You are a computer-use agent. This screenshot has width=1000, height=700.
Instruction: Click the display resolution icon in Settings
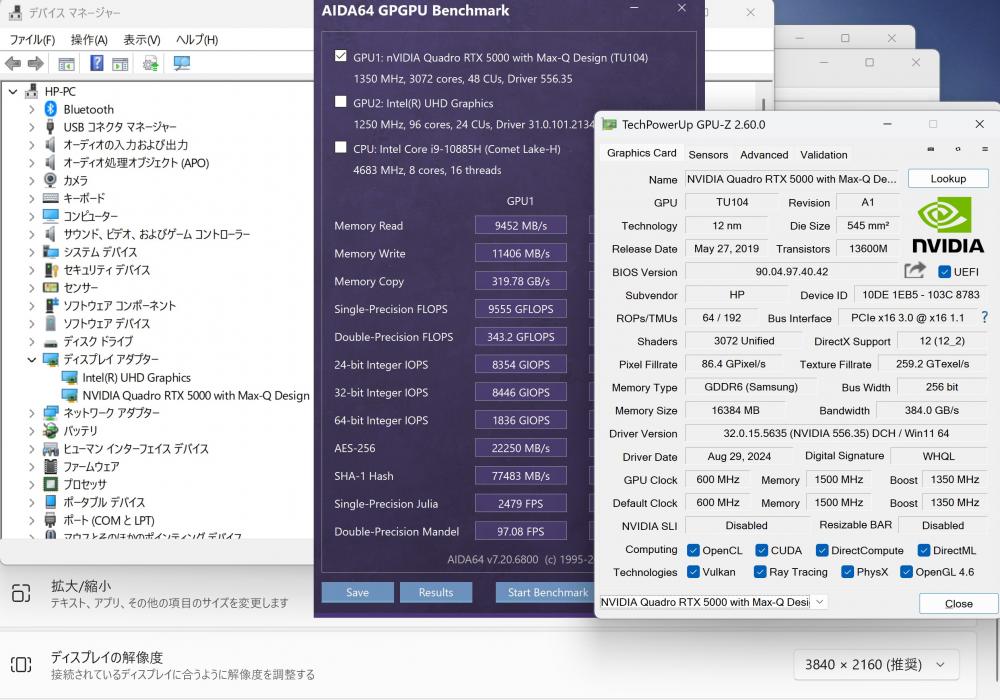tap(21, 664)
